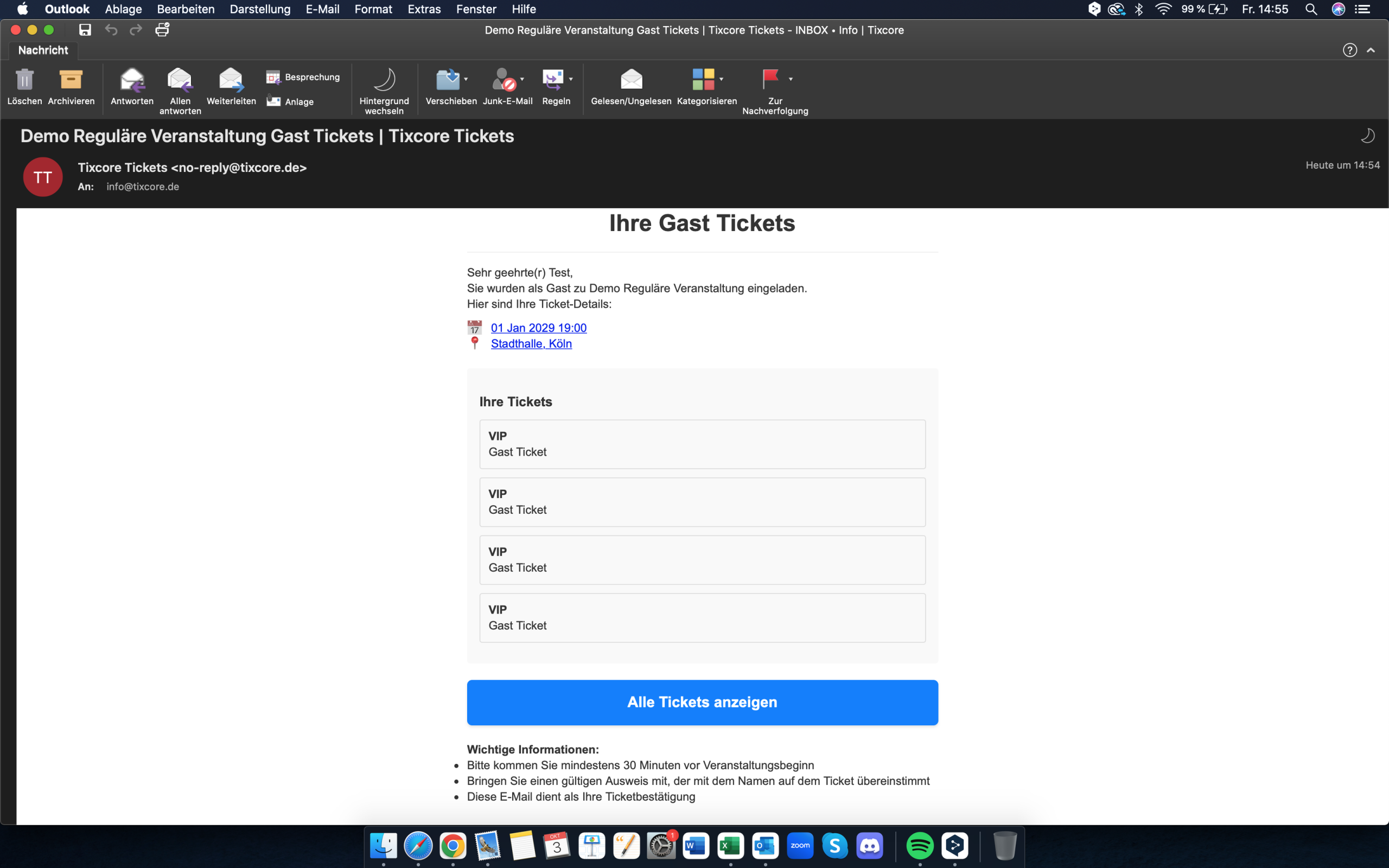Click the Löschen trash icon
The width and height of the screenshot is (1389, 868).
tap(24, 79)
